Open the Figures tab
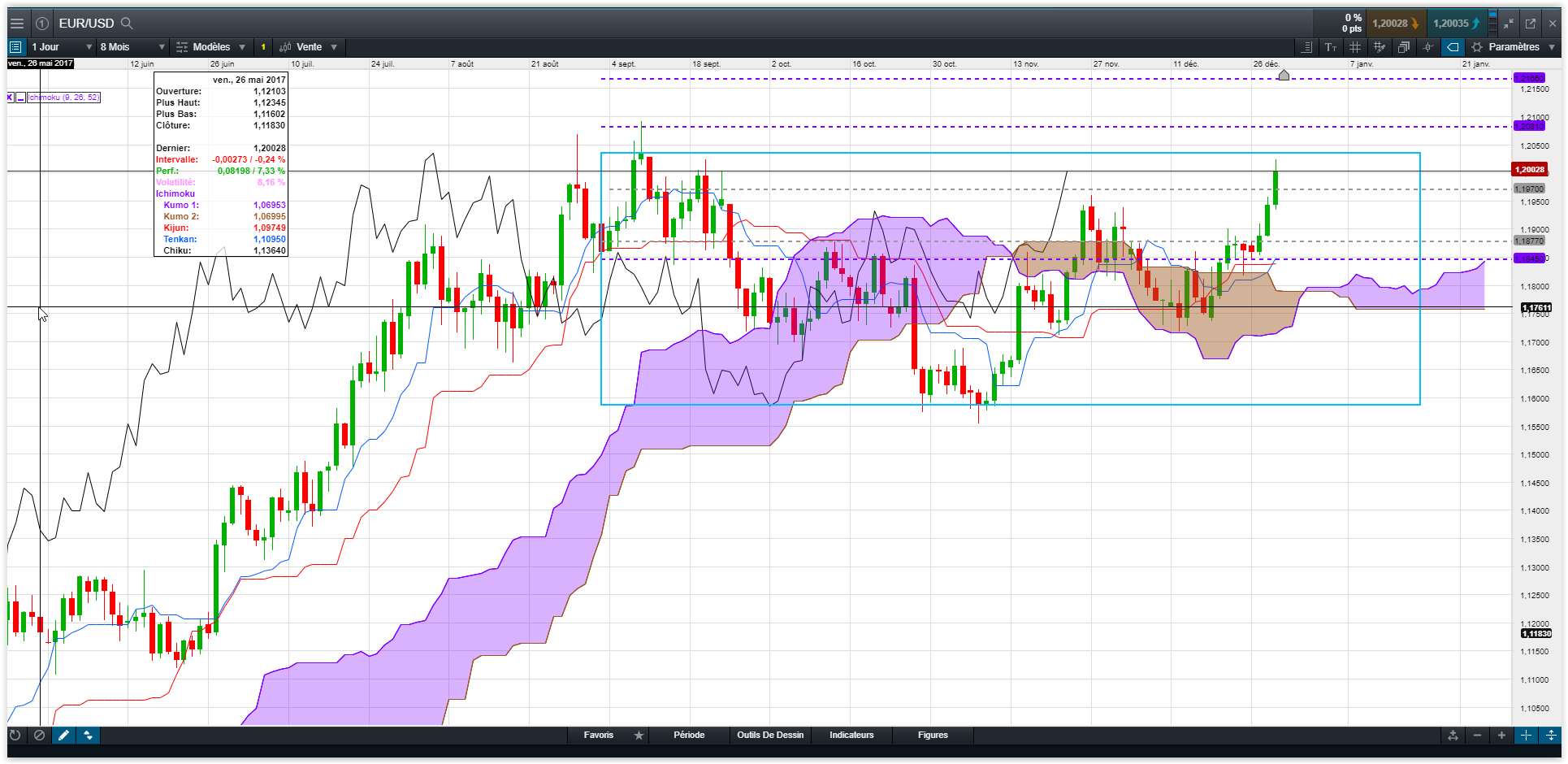Viewport: 1568px width, 764px height. point(933,736)
